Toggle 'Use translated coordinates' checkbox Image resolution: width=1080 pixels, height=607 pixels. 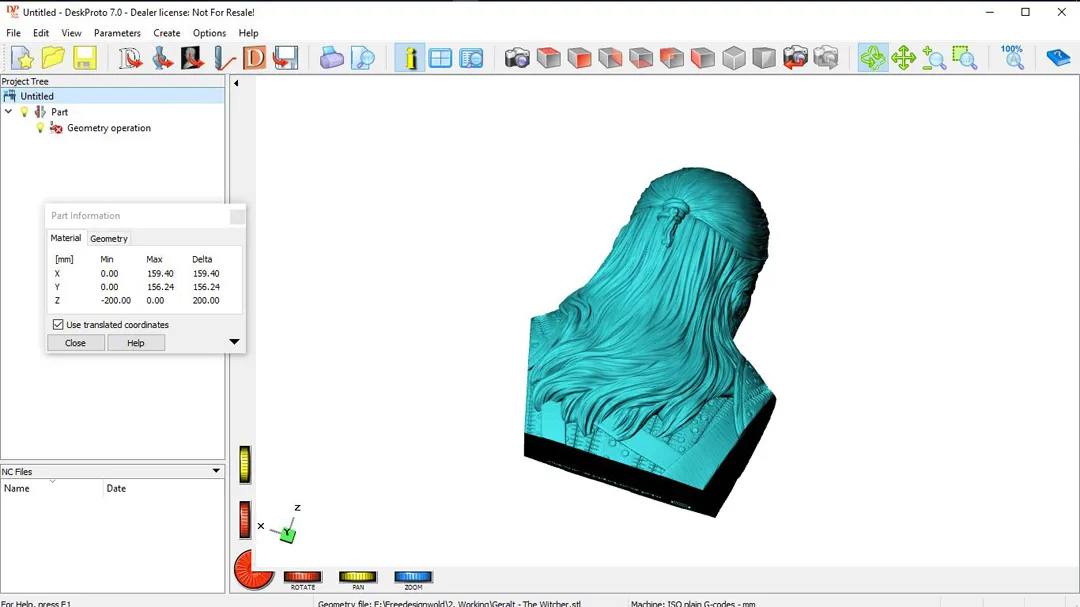(58, 325)
